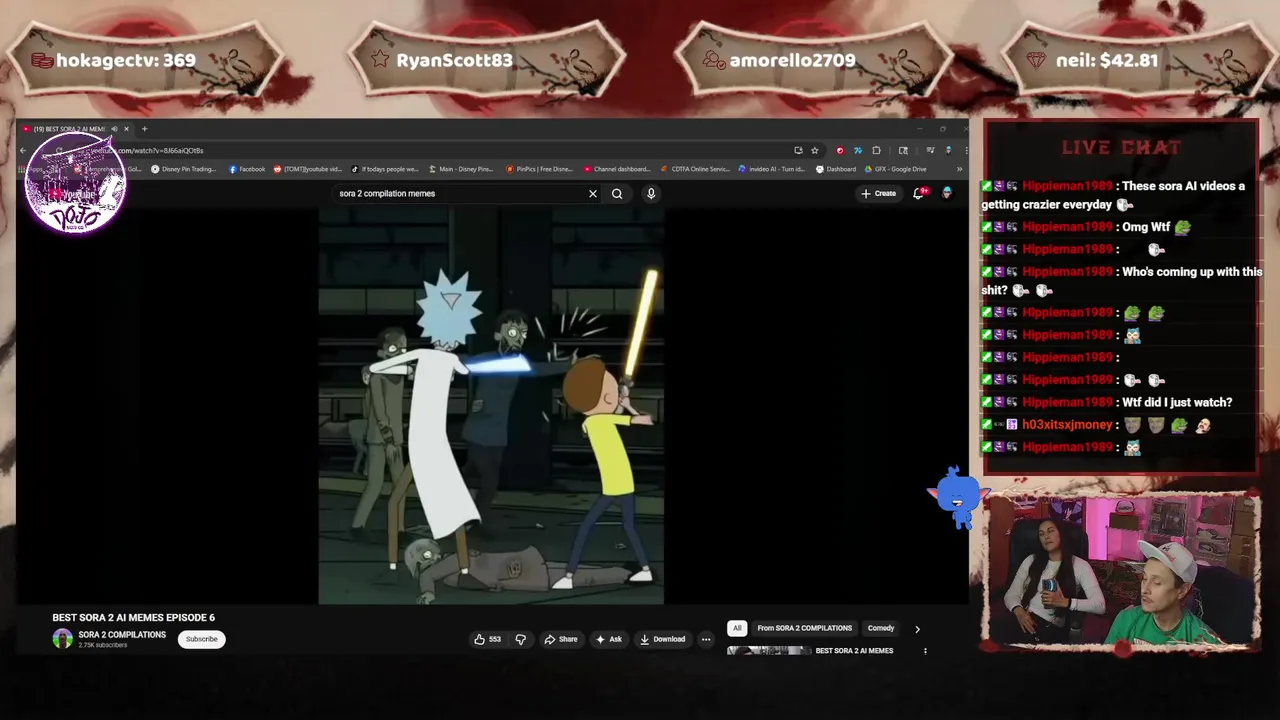The height and width of the screenshot is (720, 1280).
Task: Open the SORA 2 COMPILATIONS channel avatar
Action: click(62, 639)
